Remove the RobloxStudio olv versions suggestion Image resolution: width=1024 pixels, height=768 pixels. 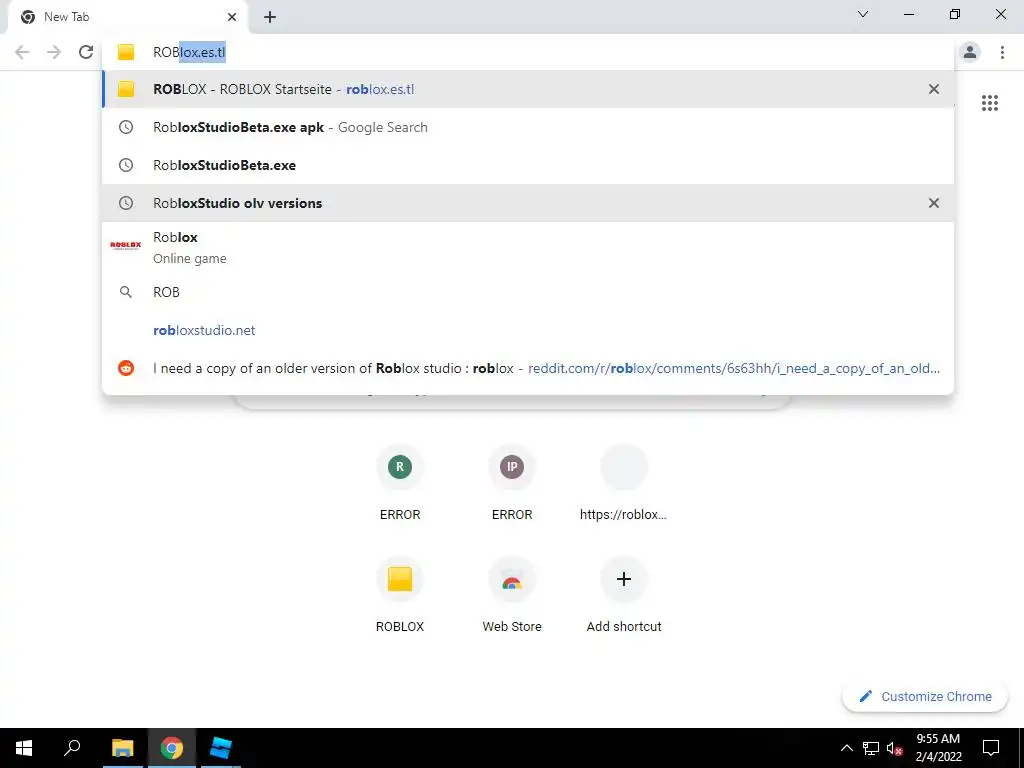coord(934,203)
